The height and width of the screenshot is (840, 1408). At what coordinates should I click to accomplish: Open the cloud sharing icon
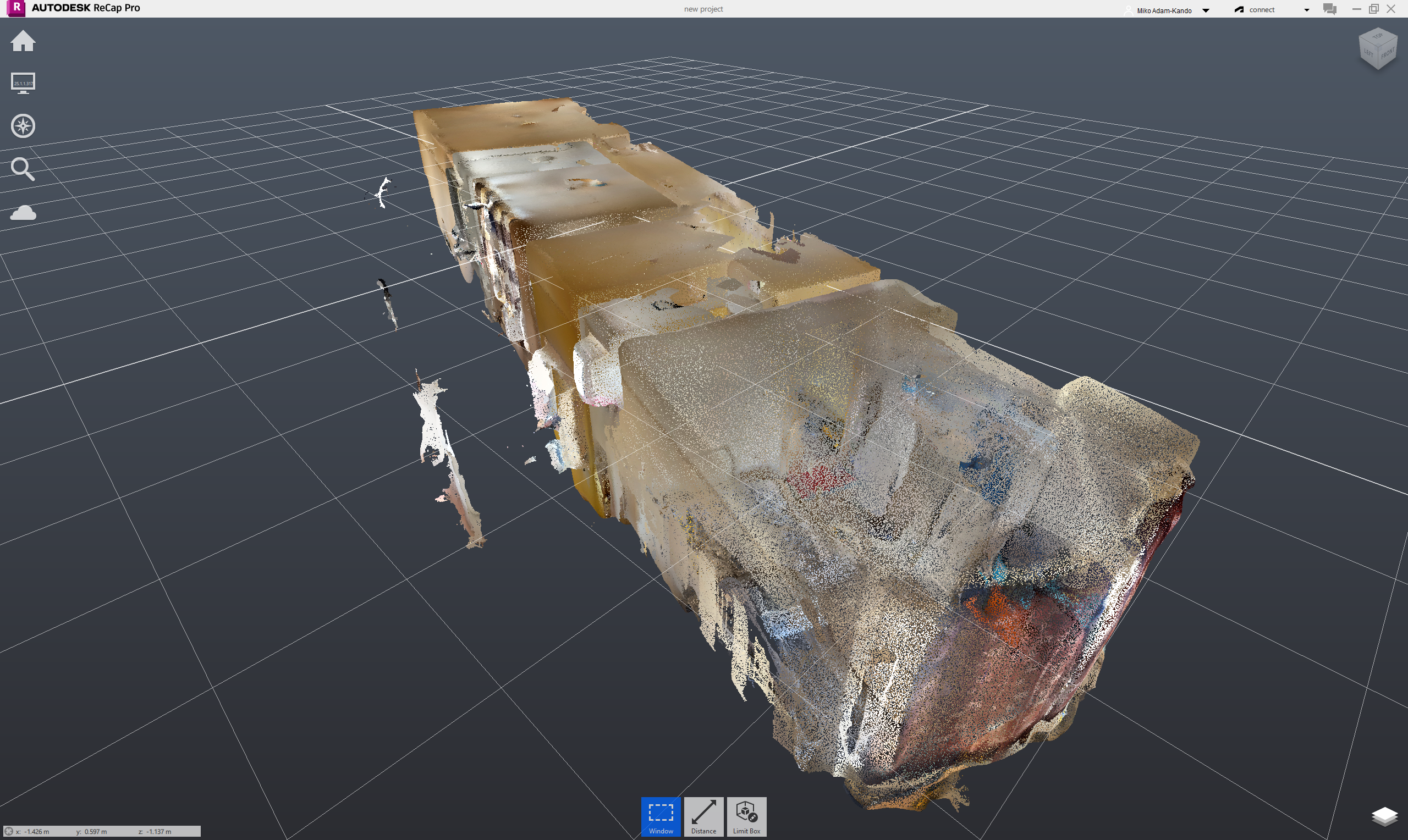click(23, 213)
